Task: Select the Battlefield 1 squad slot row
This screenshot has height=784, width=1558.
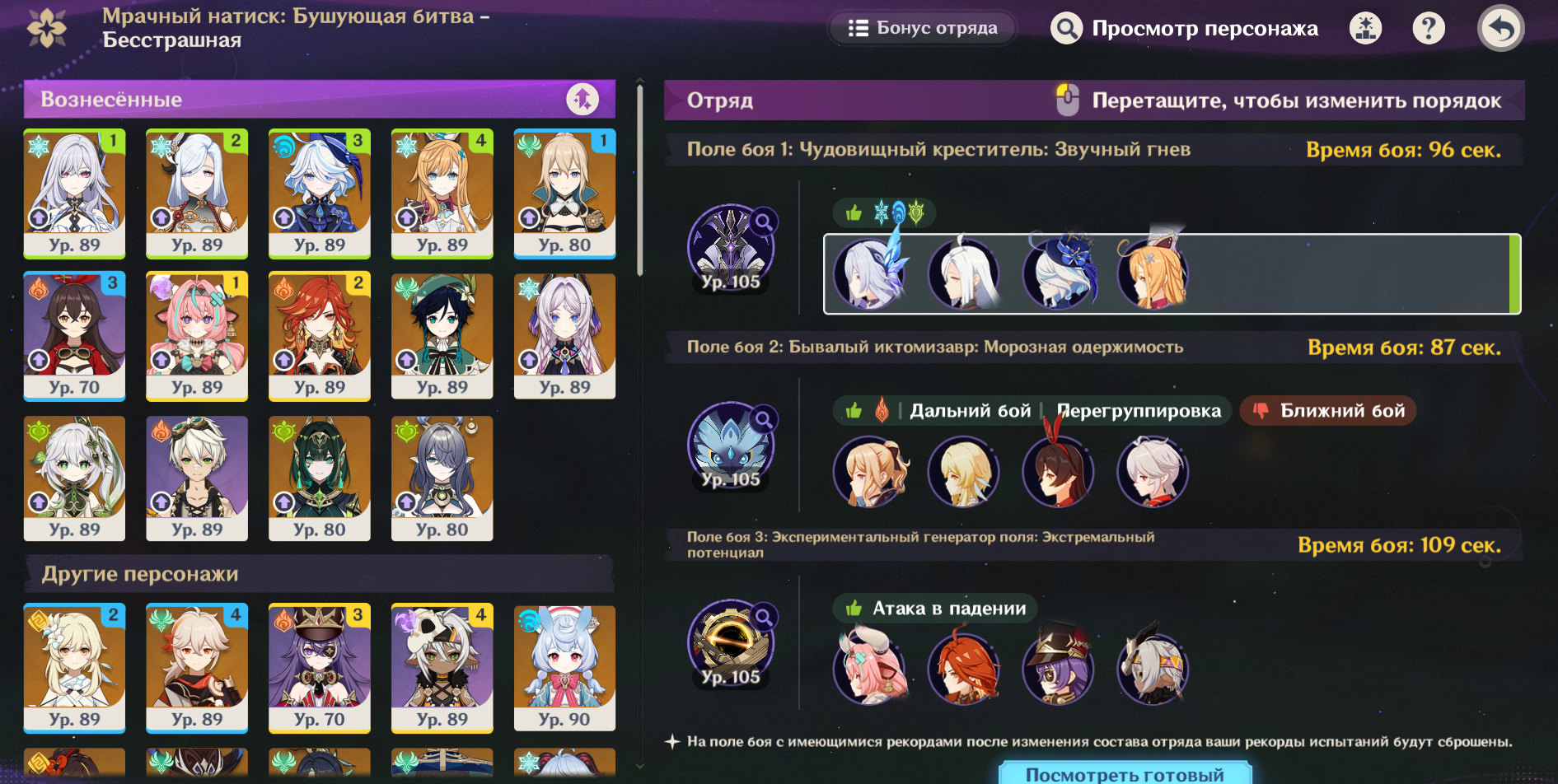Action: [x=1172, y=274]
